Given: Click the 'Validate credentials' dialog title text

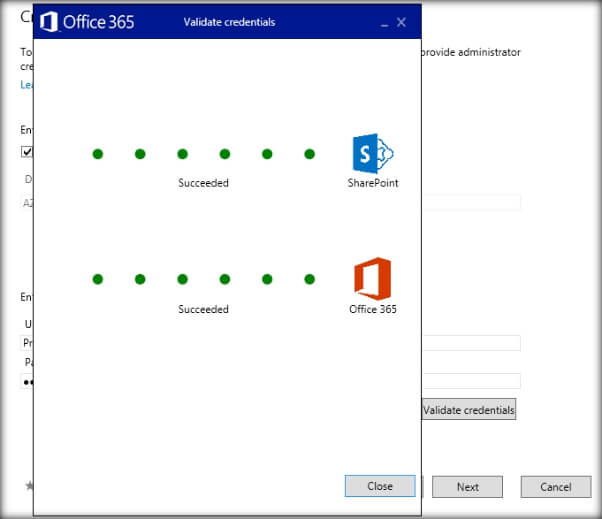Looking at the screenshot, I should click(229, 22).
